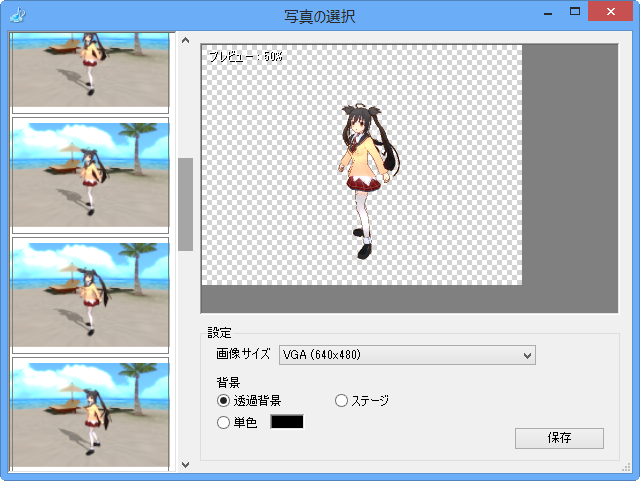Select the second beach photo thumbnail
The image size is (640, 481).
pos(90,175)
